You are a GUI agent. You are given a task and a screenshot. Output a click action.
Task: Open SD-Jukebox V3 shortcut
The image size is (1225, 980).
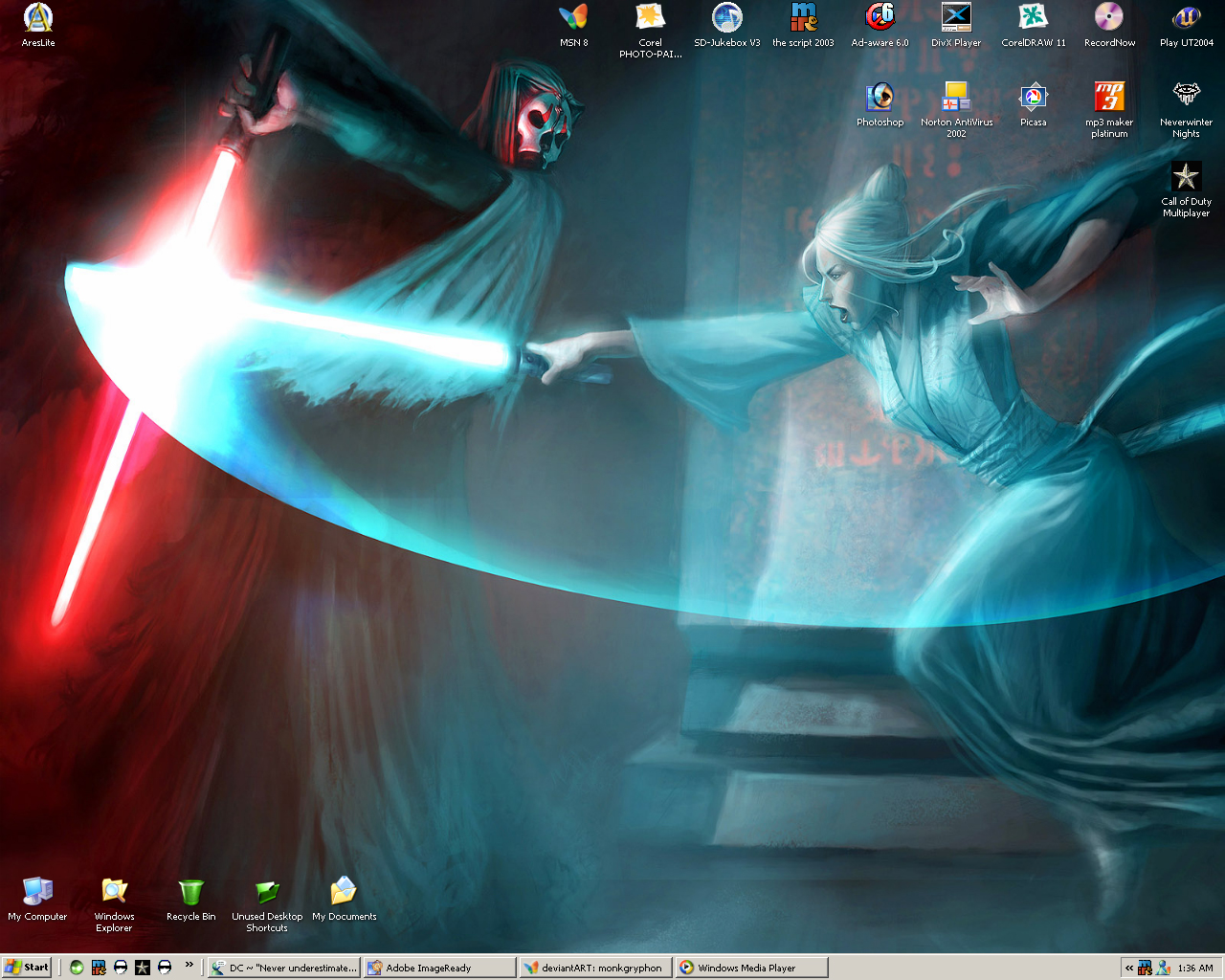(727, 25)
